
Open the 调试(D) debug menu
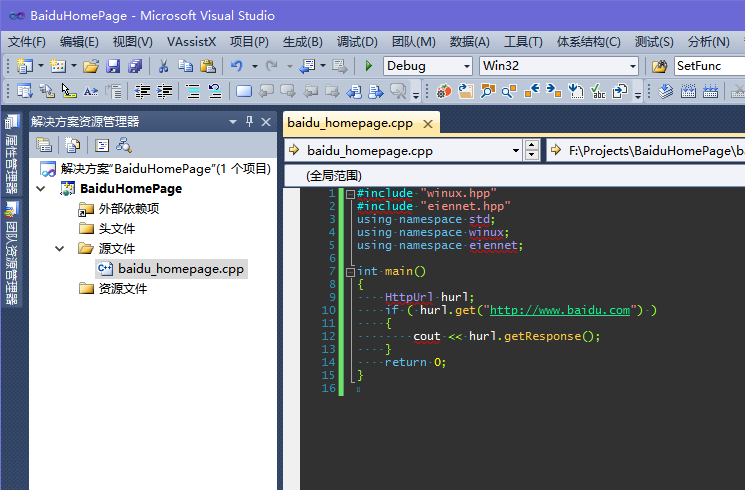point(357,42)
